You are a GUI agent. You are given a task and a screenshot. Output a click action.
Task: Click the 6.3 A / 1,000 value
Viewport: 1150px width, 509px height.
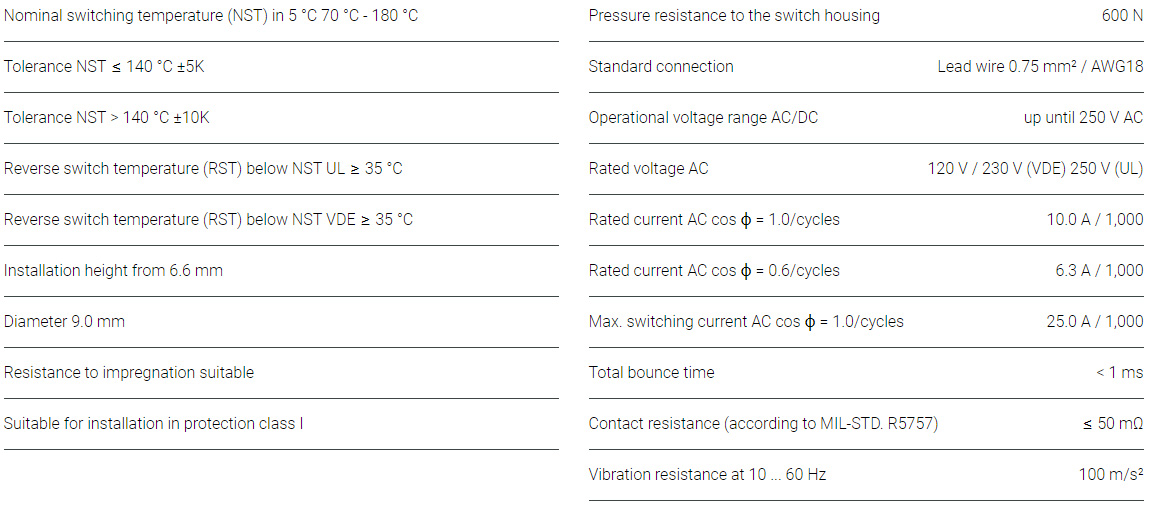[1099, 271]
